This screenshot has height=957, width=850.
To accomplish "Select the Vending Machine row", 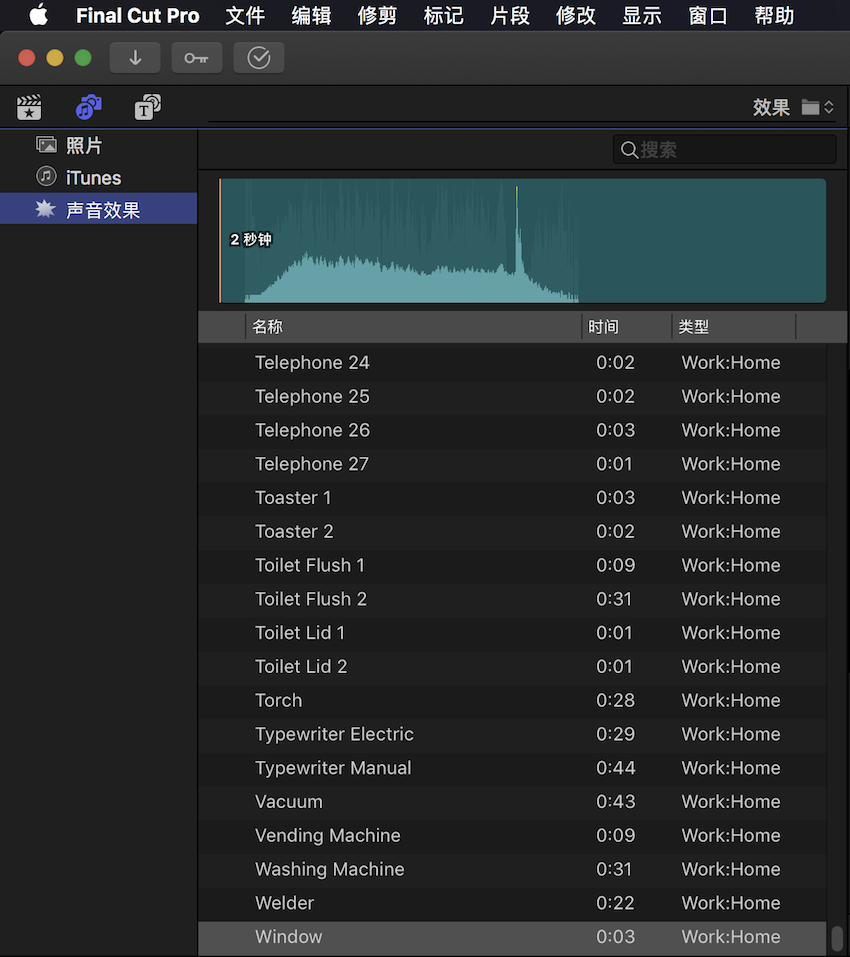I will click(x=512, y=836).
